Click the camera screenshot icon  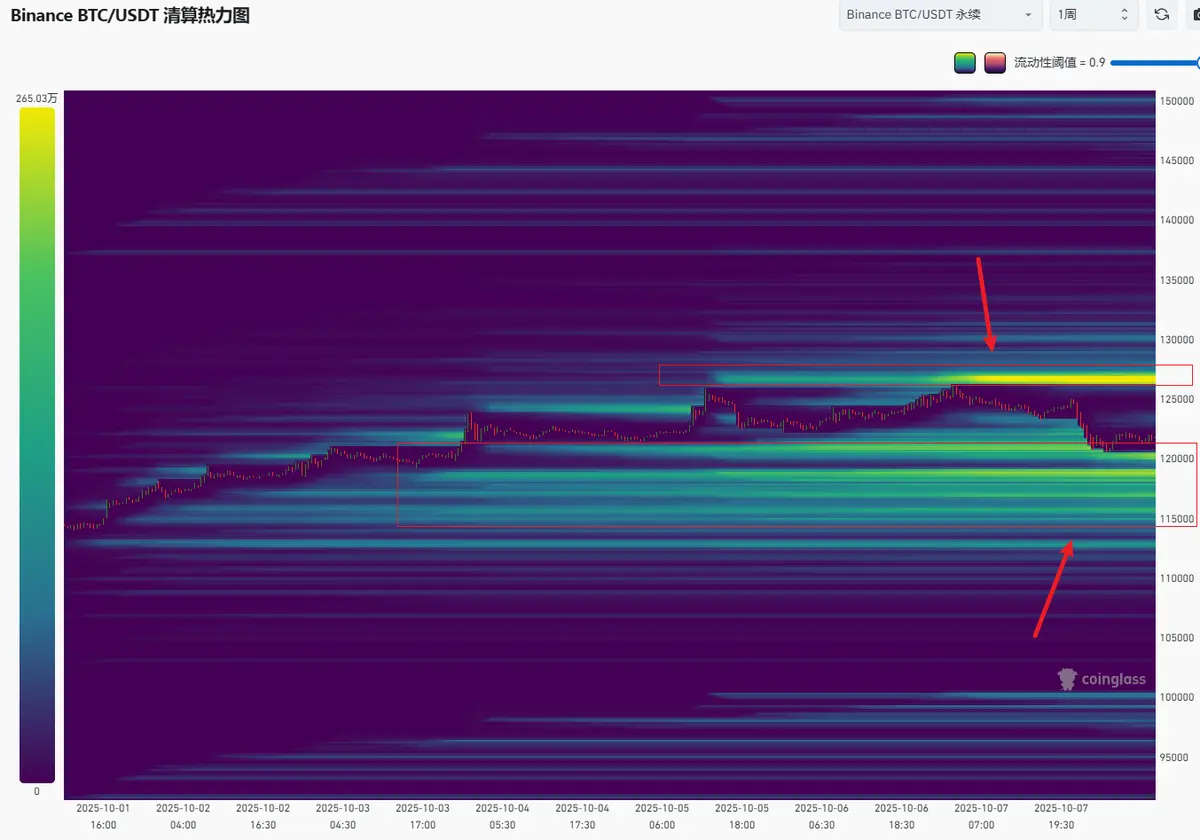1193,15
